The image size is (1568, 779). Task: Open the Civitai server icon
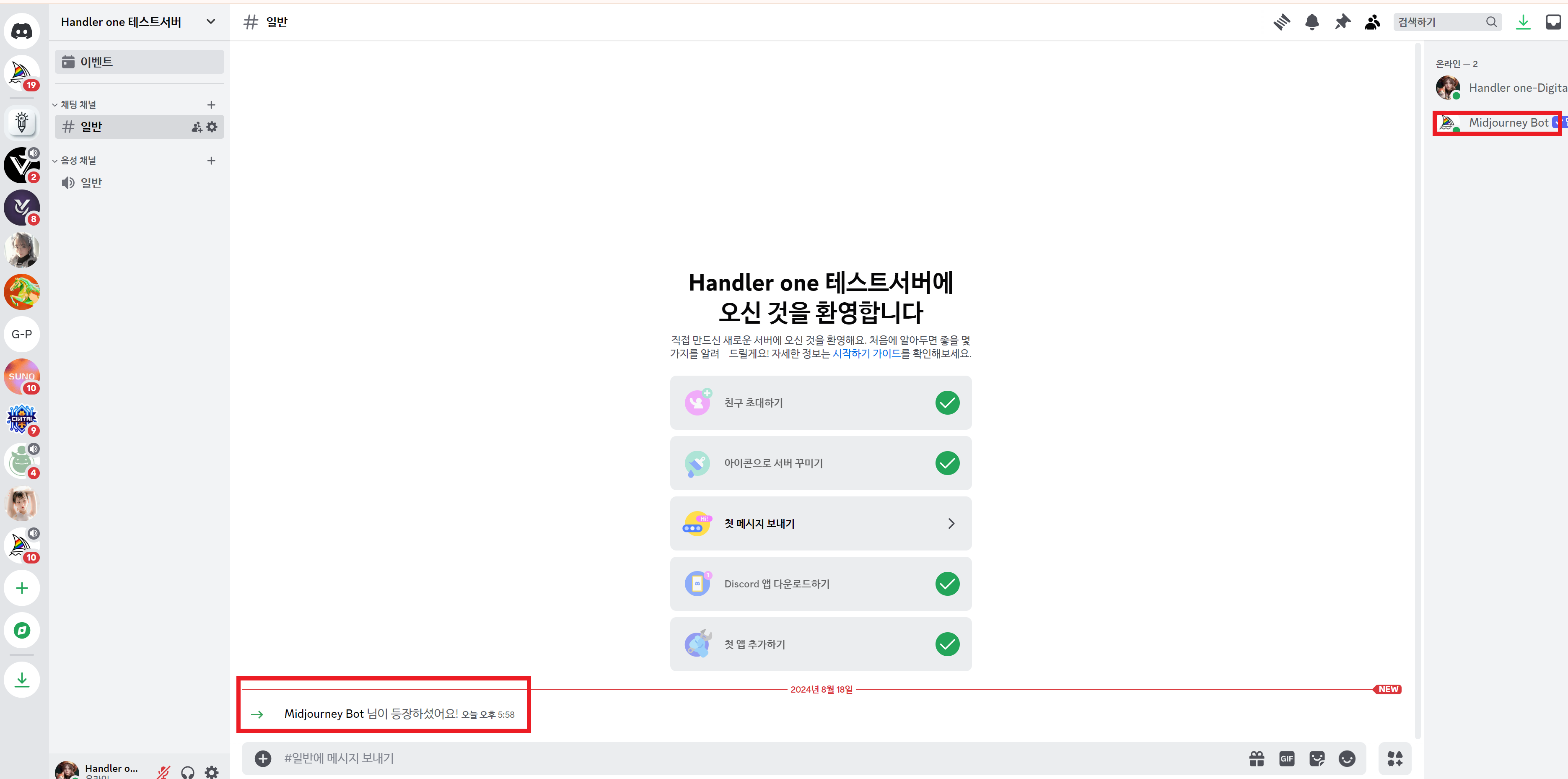click(x=22, y=419)
